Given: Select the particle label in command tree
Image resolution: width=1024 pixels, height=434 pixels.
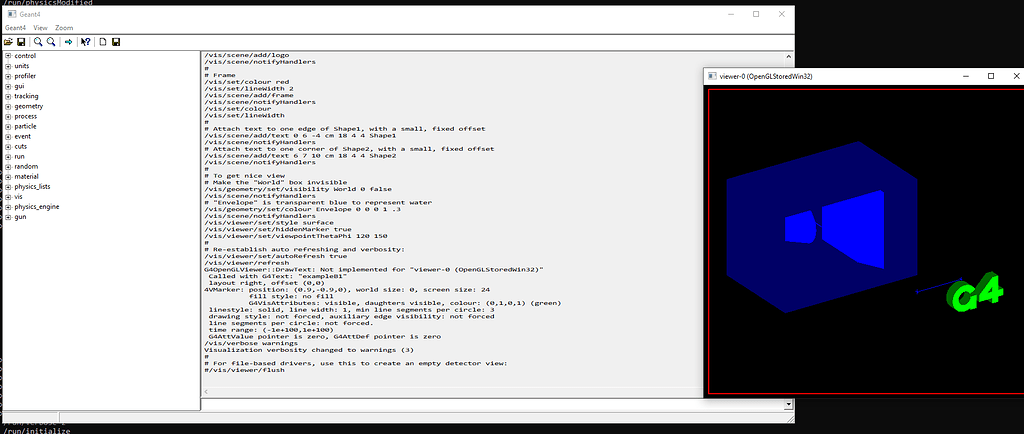Looking at the screenshot, I should [25, 127].
